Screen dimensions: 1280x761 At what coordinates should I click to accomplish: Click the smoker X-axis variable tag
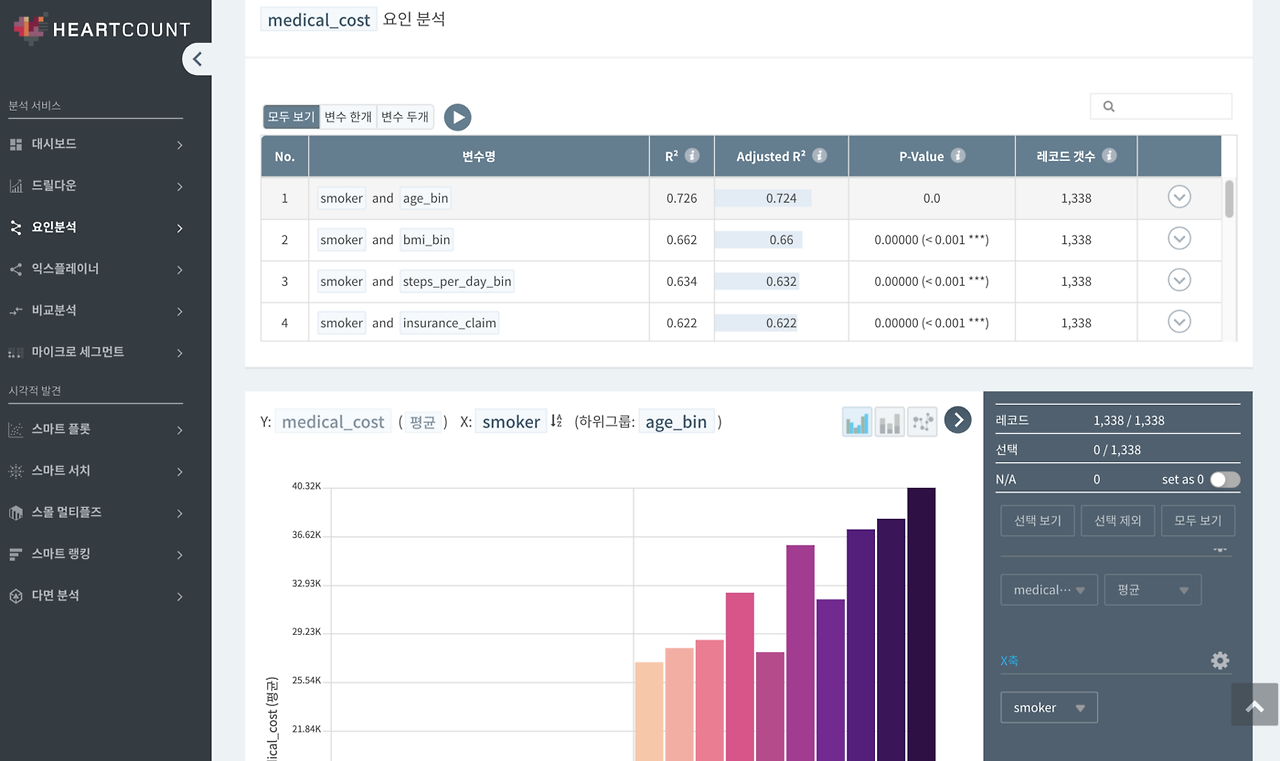pyautogui.click(x=511, y=422)
